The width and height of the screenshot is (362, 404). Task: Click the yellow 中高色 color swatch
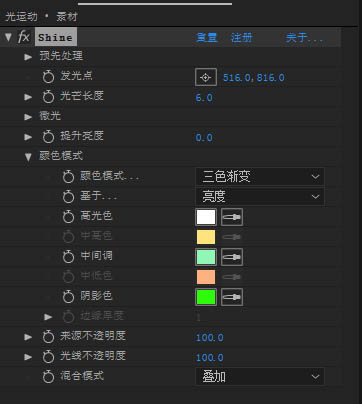[x=206, y=237]
